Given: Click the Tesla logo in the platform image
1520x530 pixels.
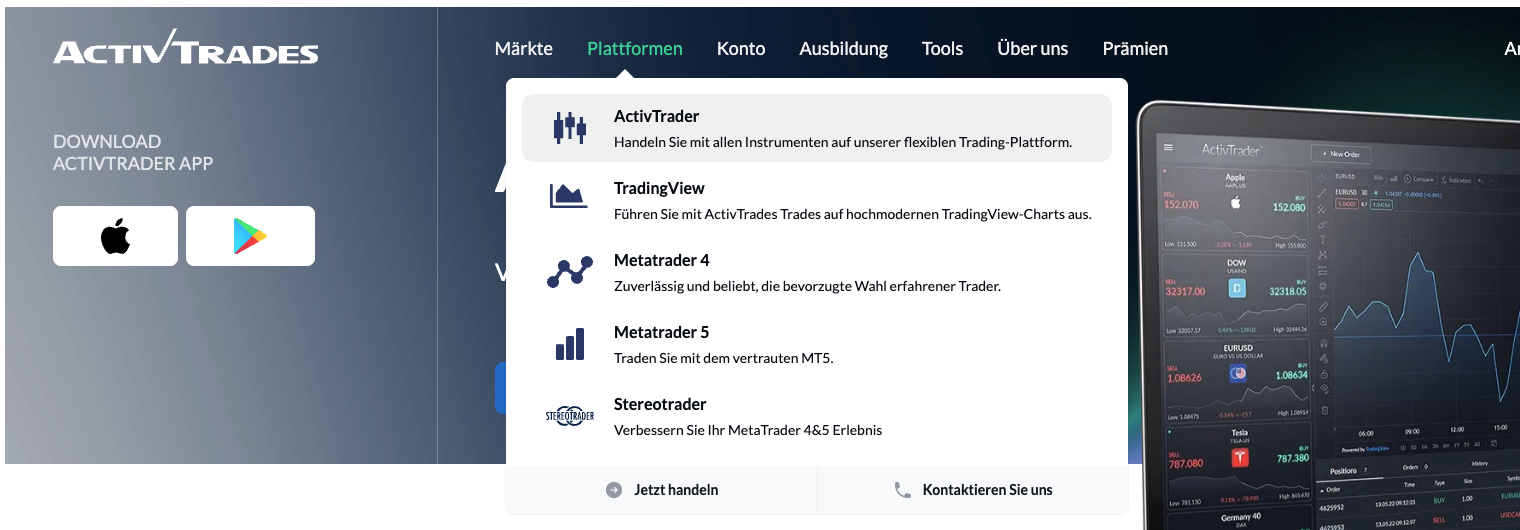Looking at the screenshot, I should (1240, 458).
